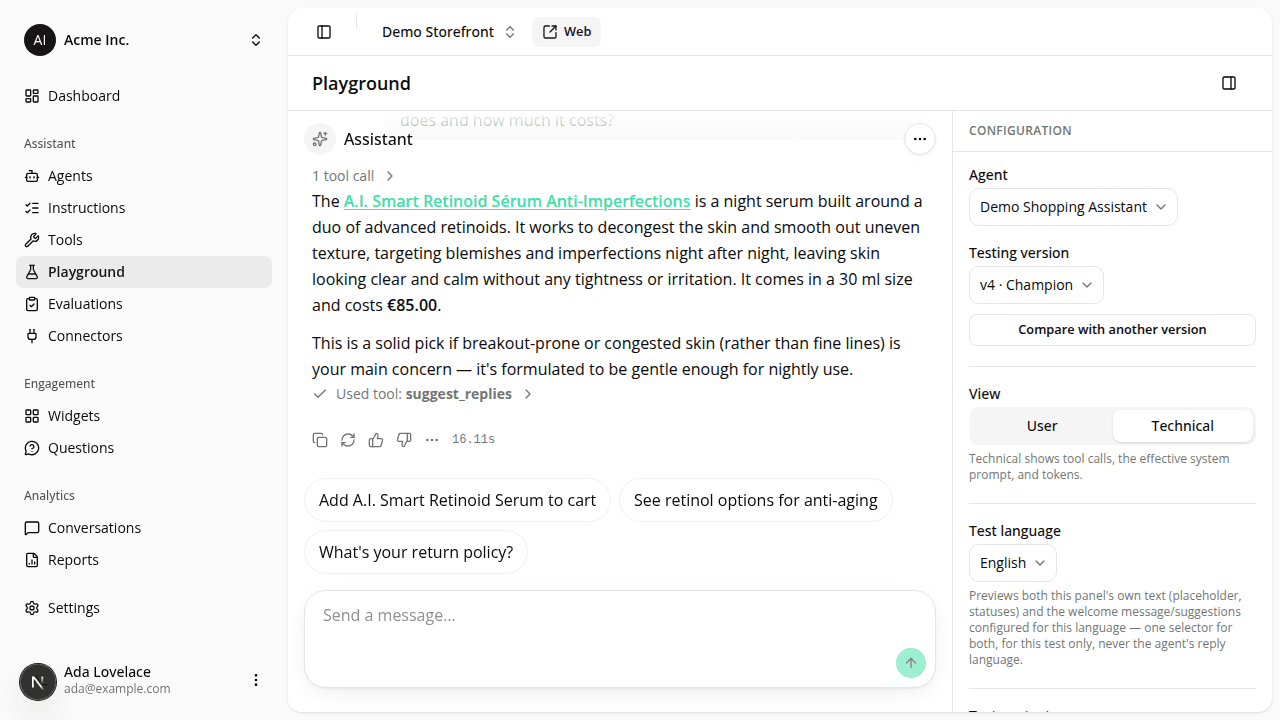This screenshot has width=1280, height=720.
Task: Click the send message arrow button
Action: tap(911, 662)
